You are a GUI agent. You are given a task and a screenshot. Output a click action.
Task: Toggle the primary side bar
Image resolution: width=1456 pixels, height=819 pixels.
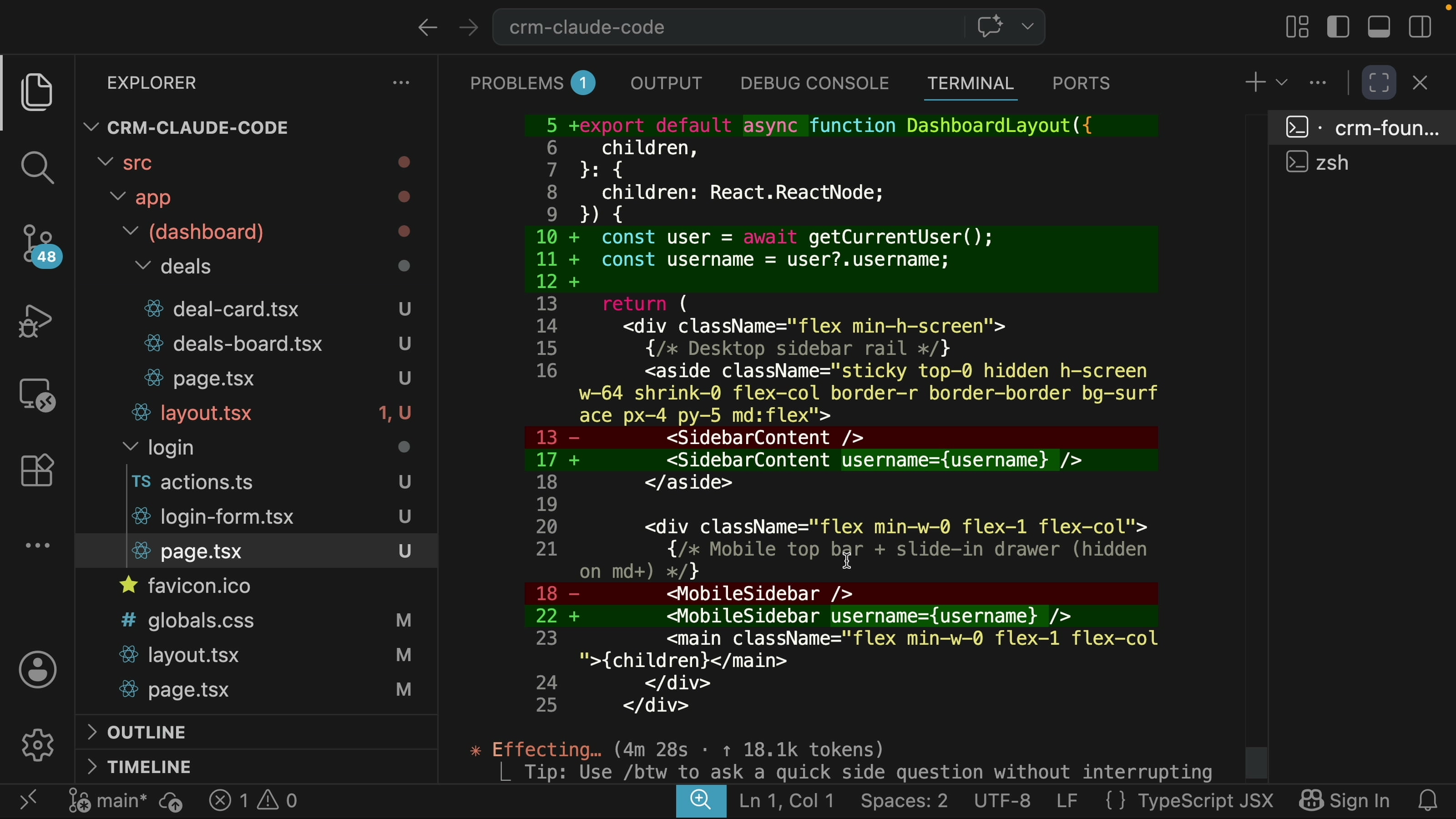[1338, 27]
